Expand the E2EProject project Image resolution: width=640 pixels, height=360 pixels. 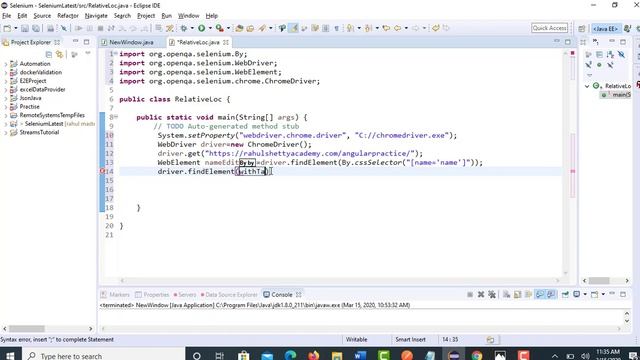point(6,81)
